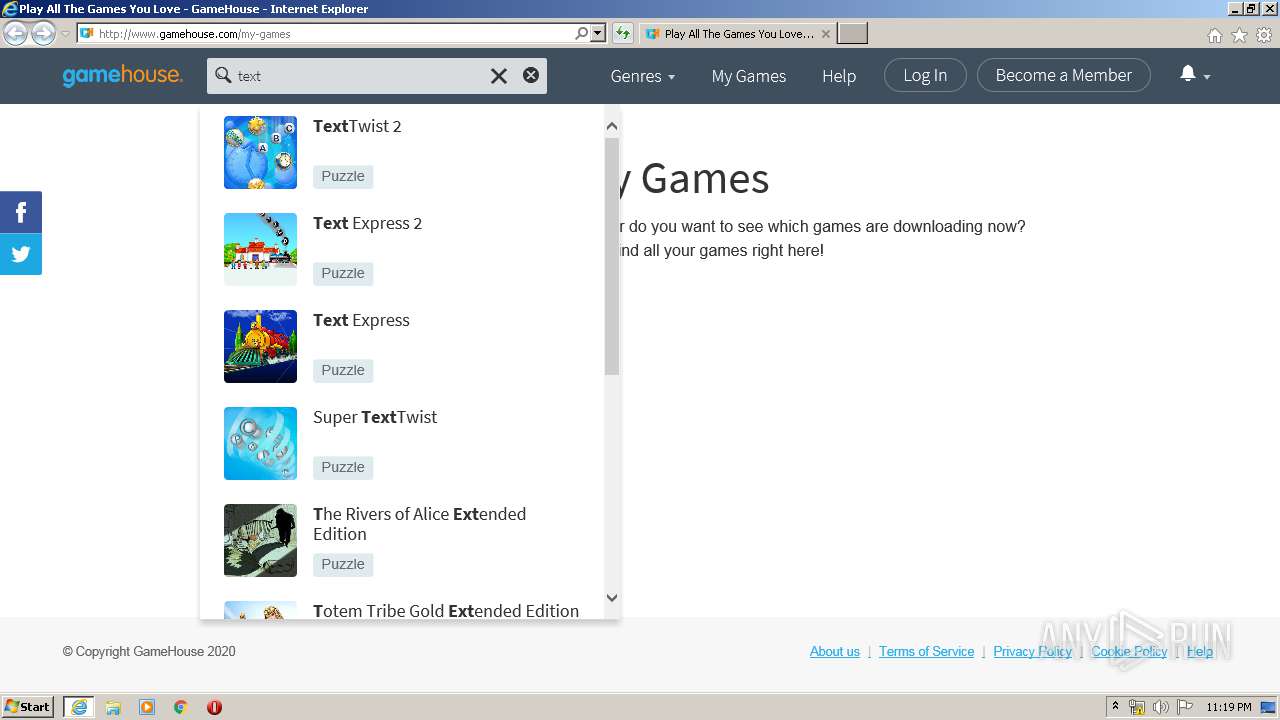The image size is (1280, 720).
Task: Click the Windows Start button
Action: click(28, 707)
